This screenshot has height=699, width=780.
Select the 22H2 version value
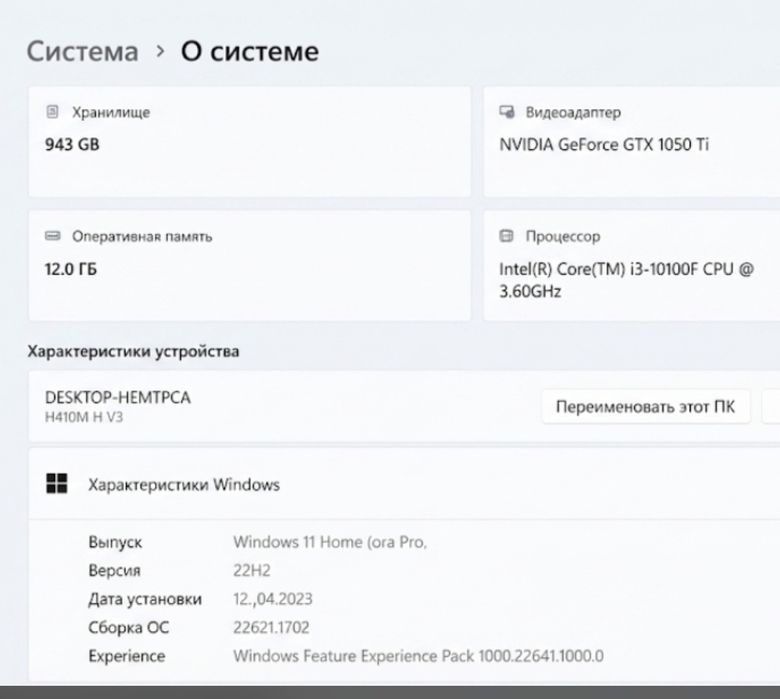(x=252, y=570)
